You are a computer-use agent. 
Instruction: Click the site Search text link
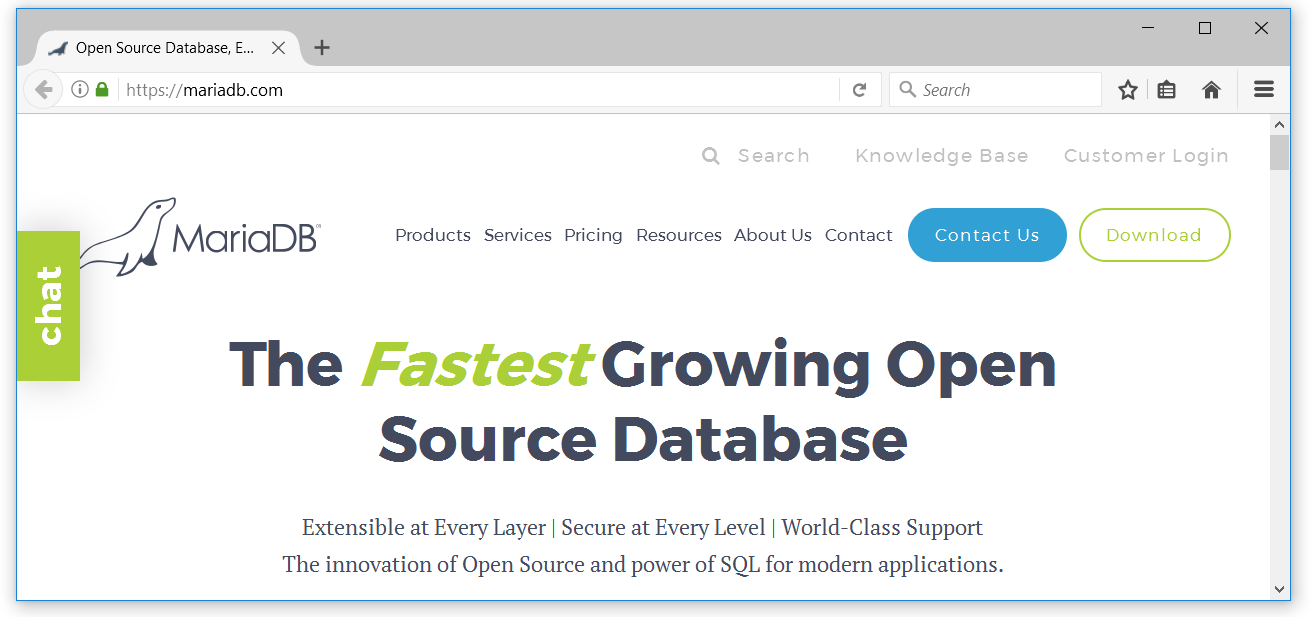pyautogui.click(x=774, y=156)
